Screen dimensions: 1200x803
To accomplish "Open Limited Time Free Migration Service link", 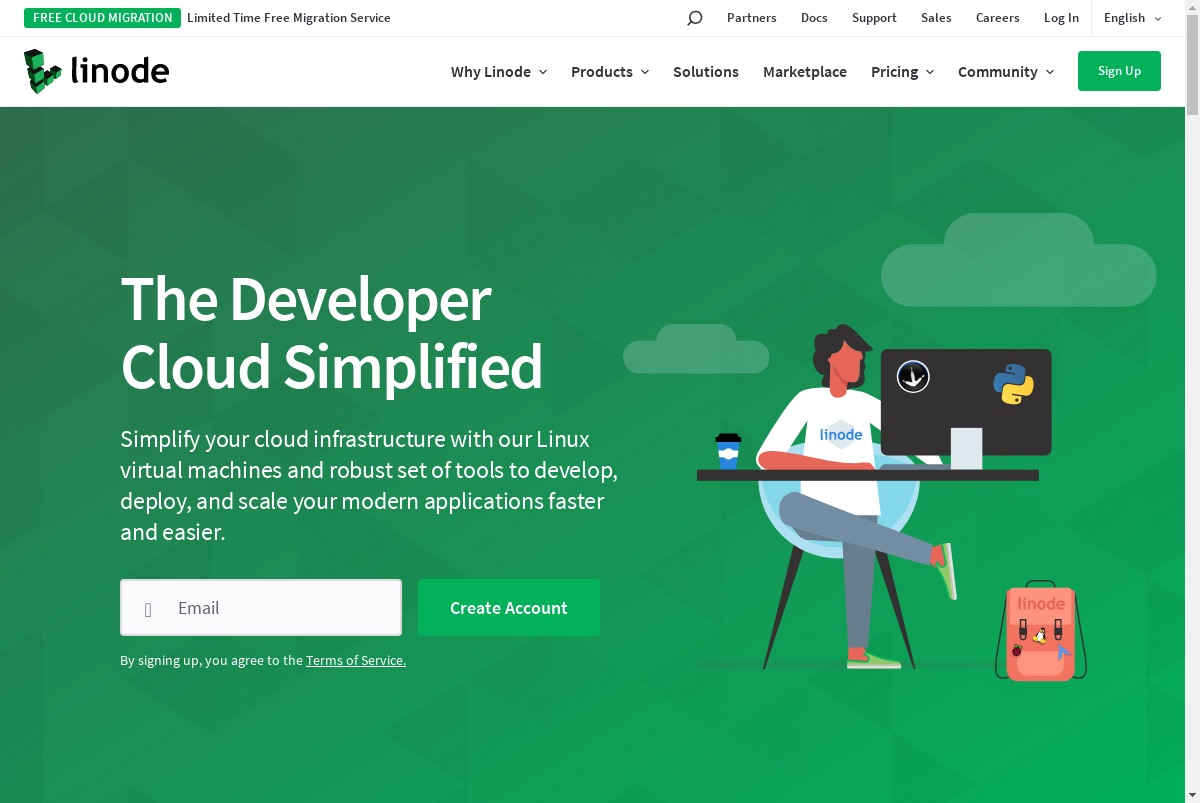I will click(289, 18).
